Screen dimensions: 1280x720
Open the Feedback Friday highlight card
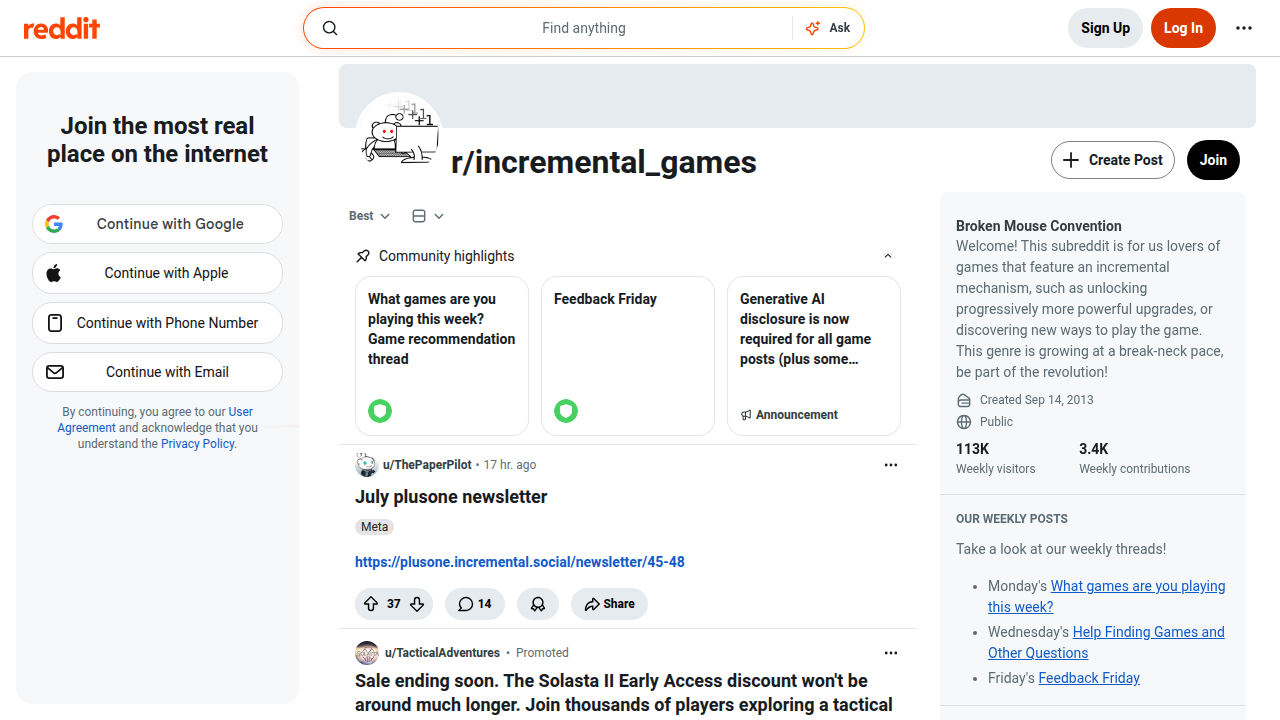pyautogui.click(x=628, y=356)
